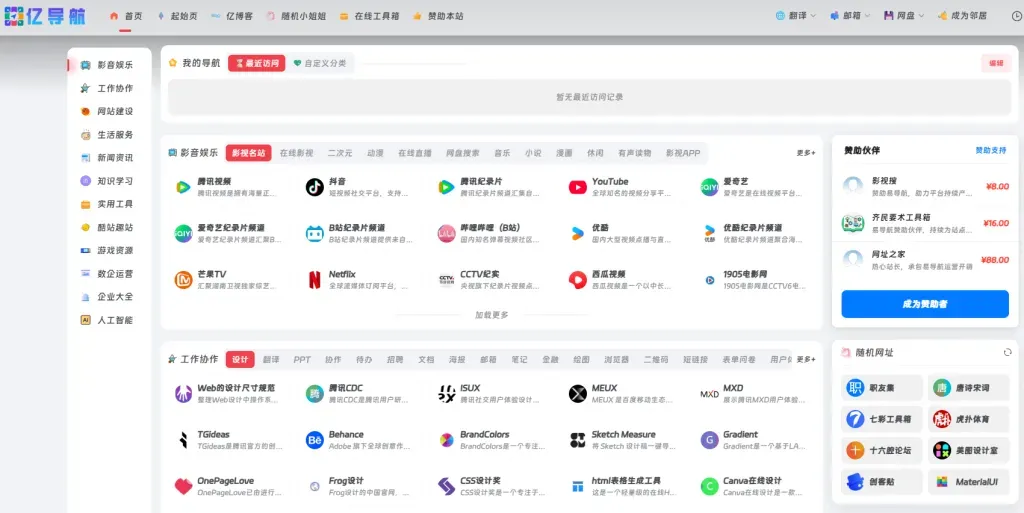Viewport: 1024px width, 513px height.
Task: Open the 虎扑体育 random site card
Action: click(x=968, y=419)
